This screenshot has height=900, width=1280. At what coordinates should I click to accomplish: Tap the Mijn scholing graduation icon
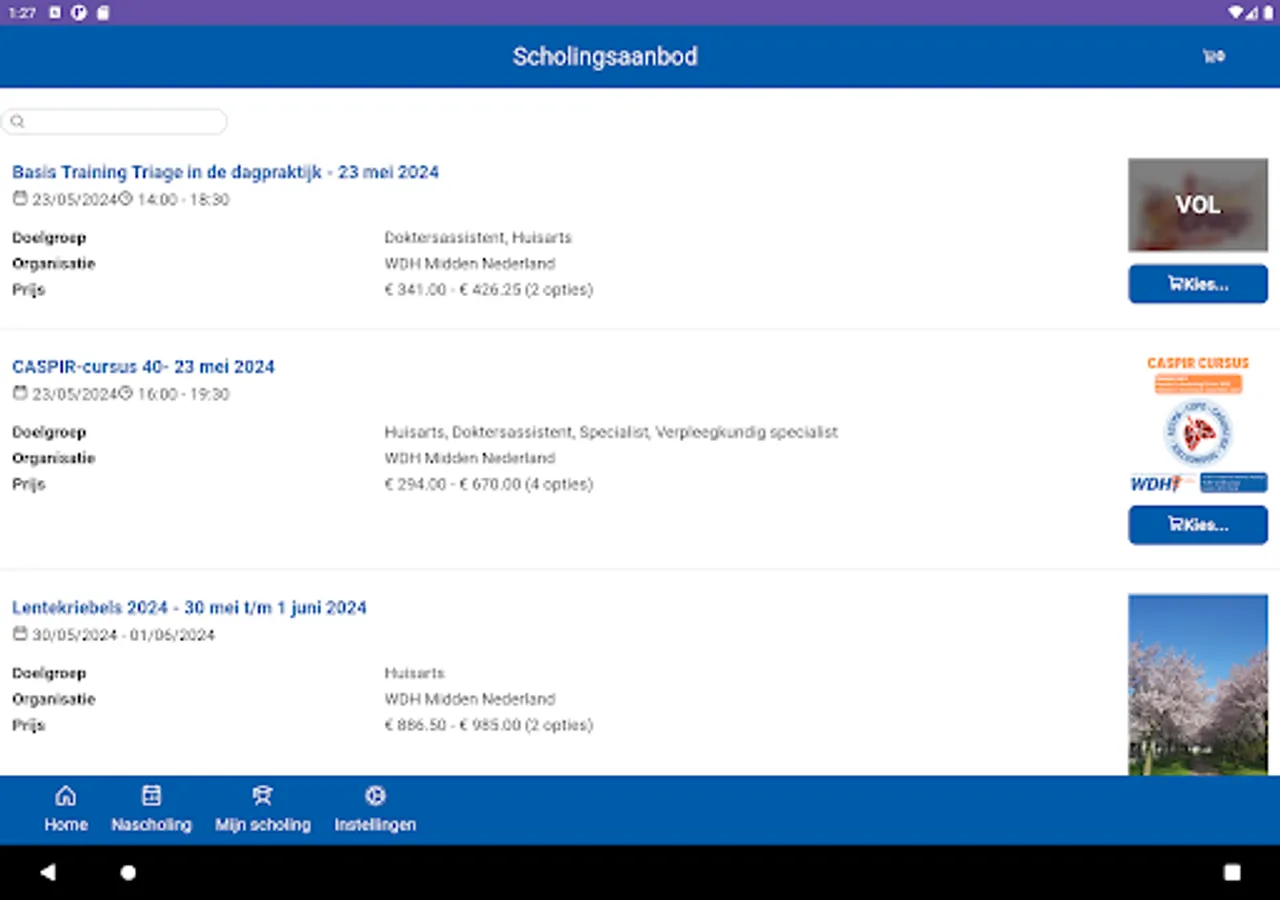point(262,795)
